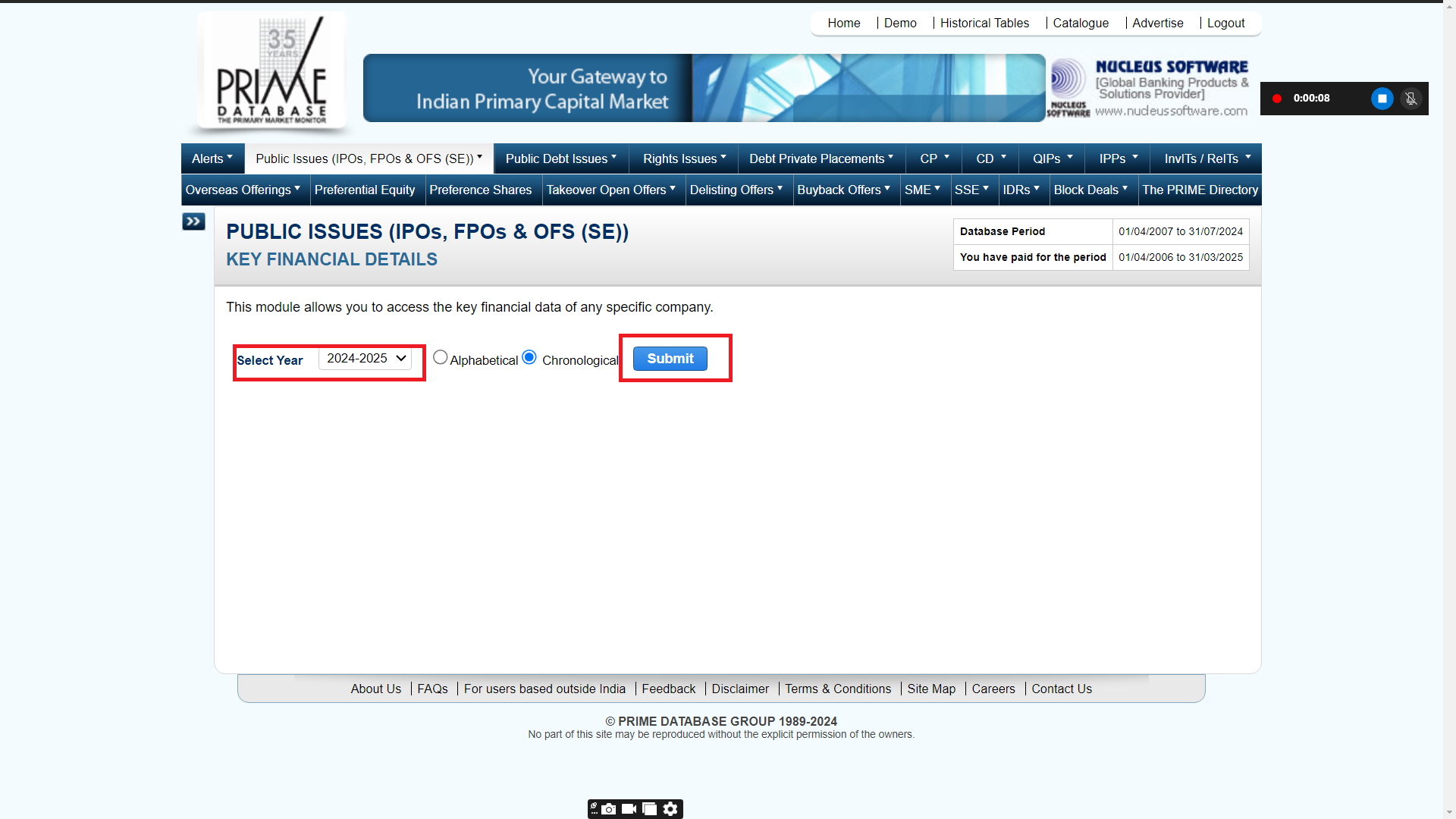Open the Alerts menu
Viewport: 1456px width, 819px height.
(x=212, y=158)
